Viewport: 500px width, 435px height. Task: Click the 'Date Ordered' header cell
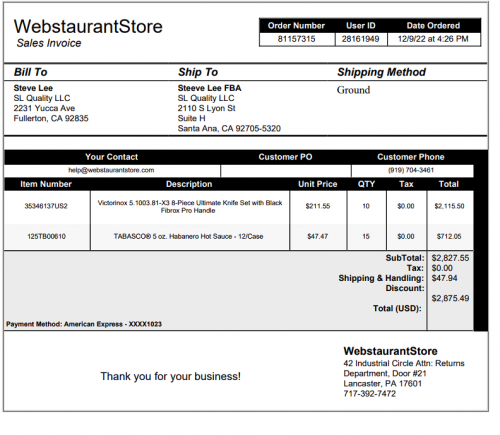coord(433,26)
